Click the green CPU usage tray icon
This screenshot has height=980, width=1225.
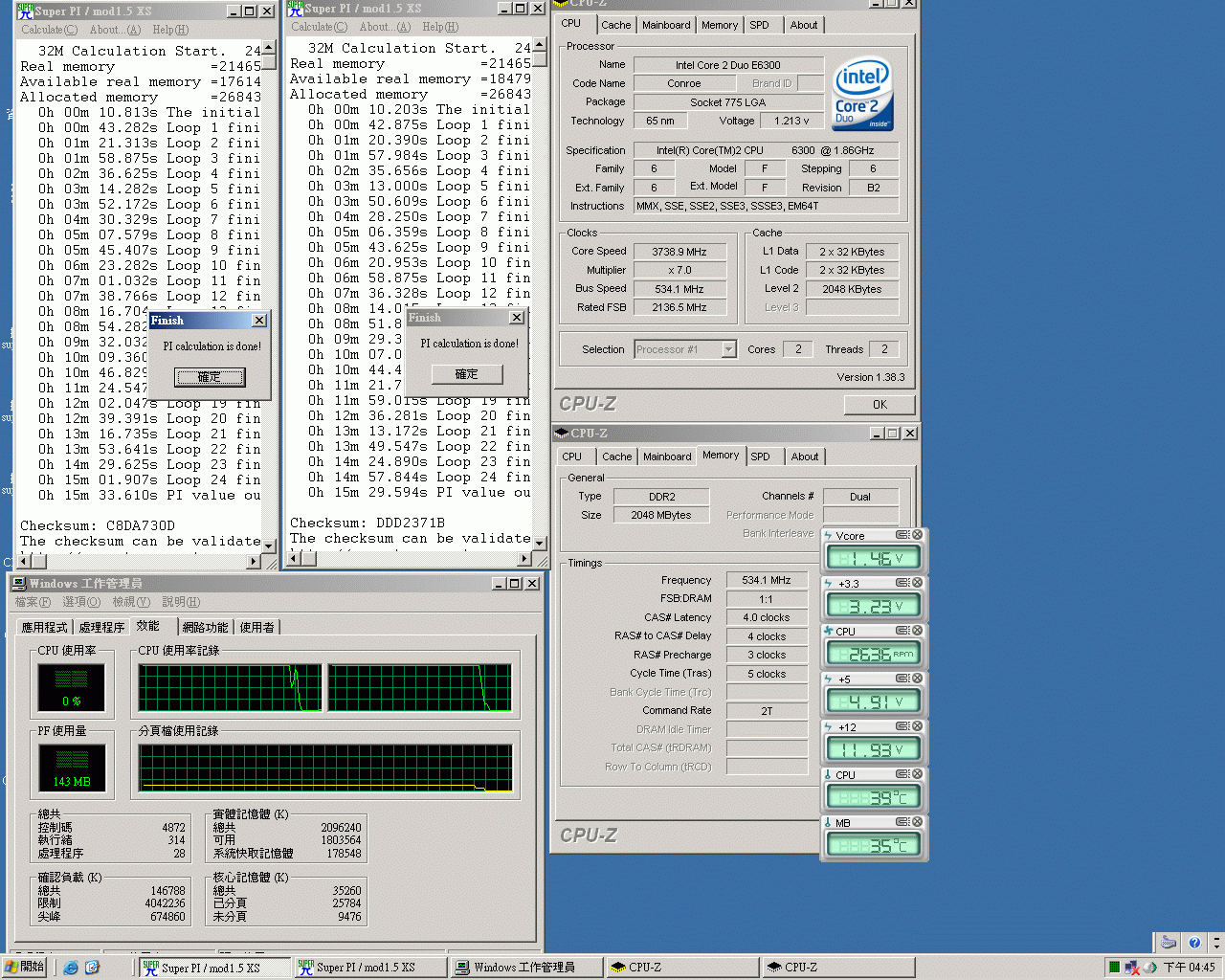pos(1114,968)
